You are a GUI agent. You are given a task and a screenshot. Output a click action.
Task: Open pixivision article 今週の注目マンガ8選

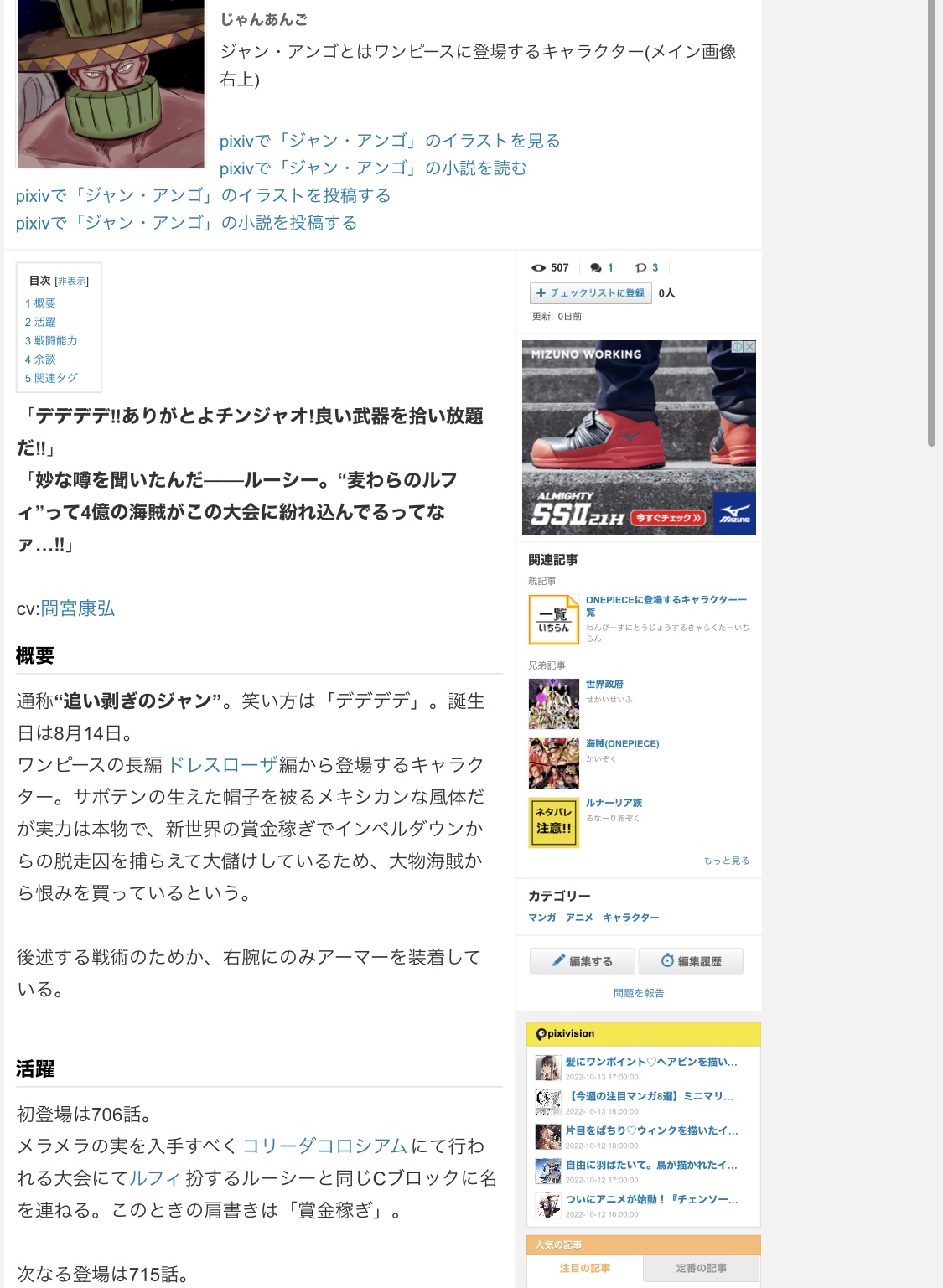point(650,1096)
